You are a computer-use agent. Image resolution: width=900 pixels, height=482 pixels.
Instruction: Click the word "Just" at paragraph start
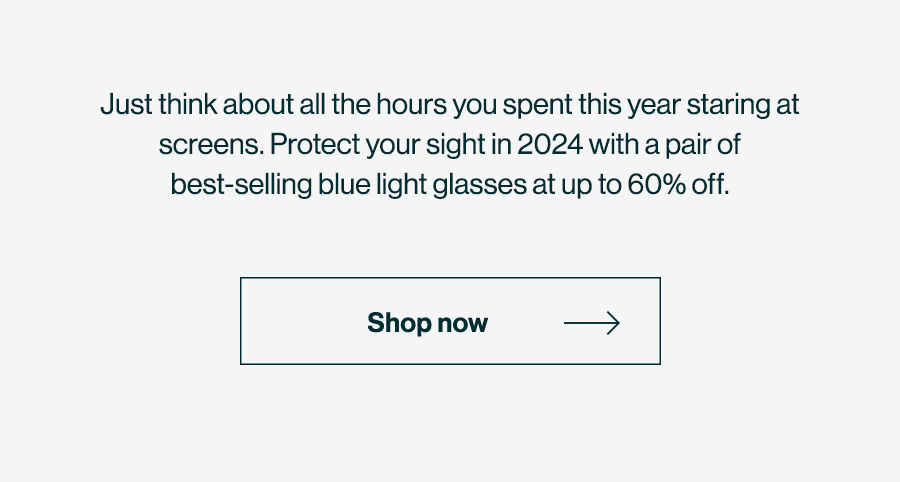coord(126,104)
